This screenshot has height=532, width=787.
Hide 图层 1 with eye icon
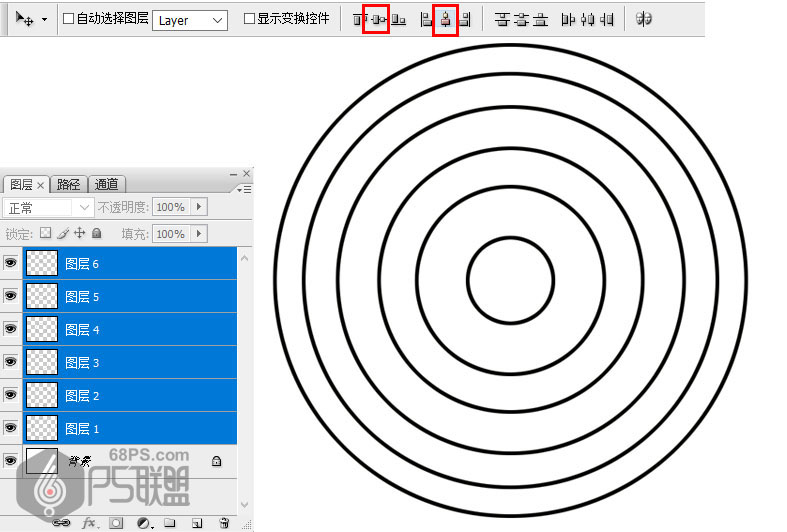11,428
